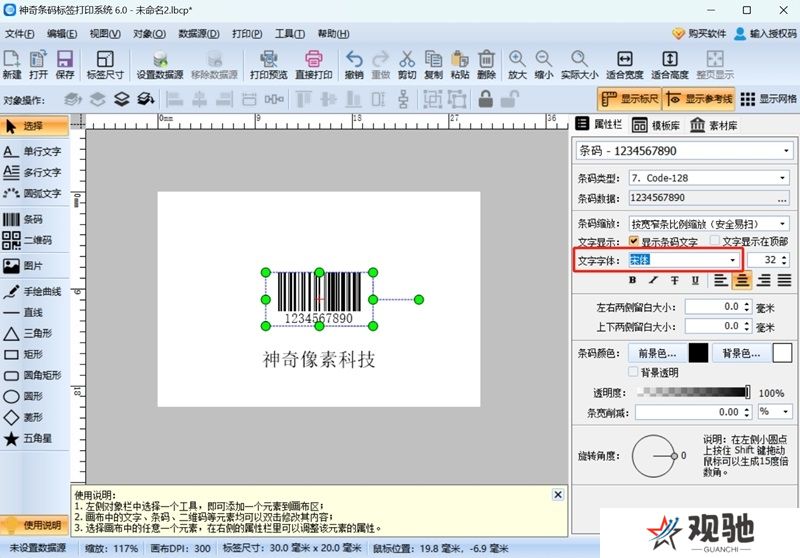Viewport: 800px width, 558px height.
Task: Toggle strikethrough text style
Action: pyautogui.click(x=674, y=280)
